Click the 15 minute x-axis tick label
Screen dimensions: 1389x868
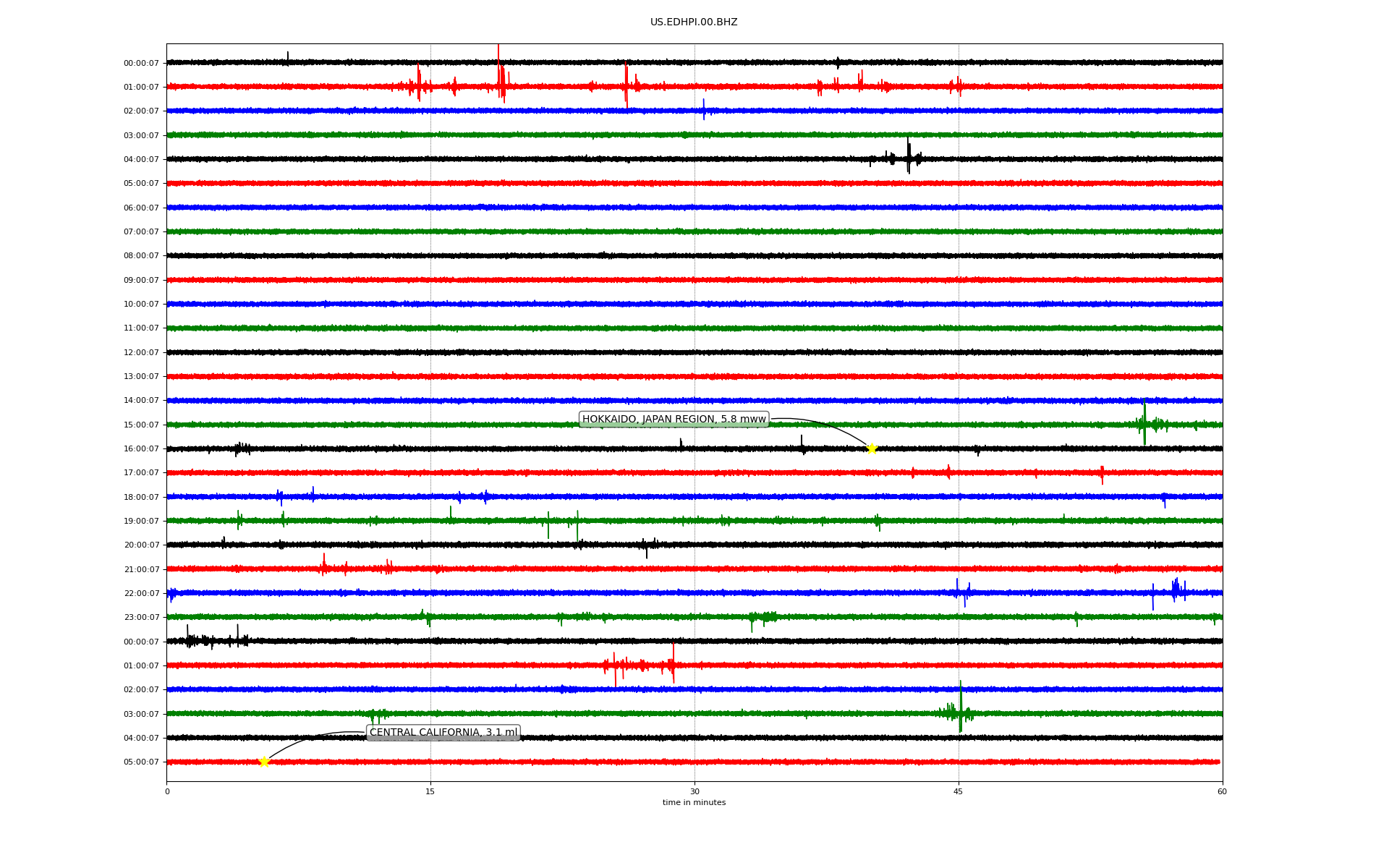(x=430, y=791)
